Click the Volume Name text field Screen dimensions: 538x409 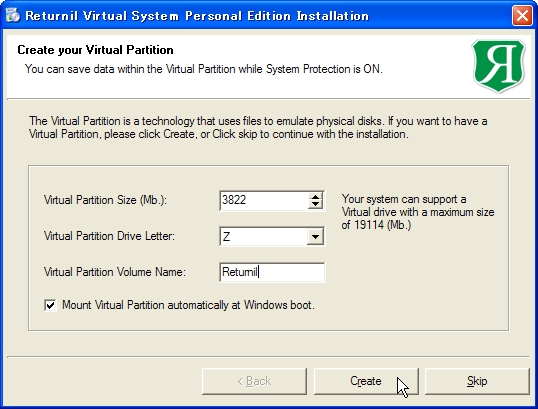point(272,272)
